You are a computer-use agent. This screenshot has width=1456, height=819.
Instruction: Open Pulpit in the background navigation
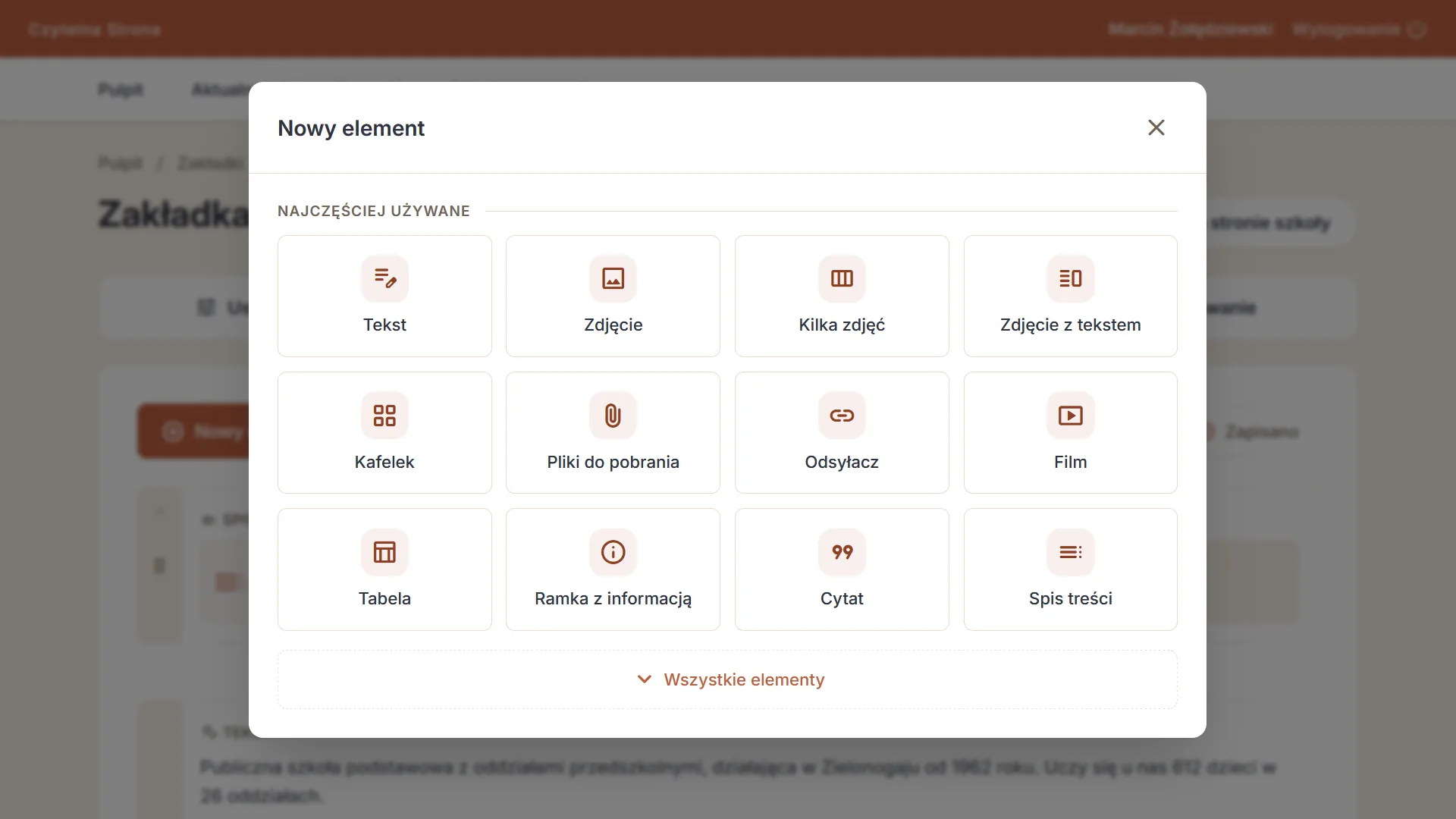[x=121, y=89]
